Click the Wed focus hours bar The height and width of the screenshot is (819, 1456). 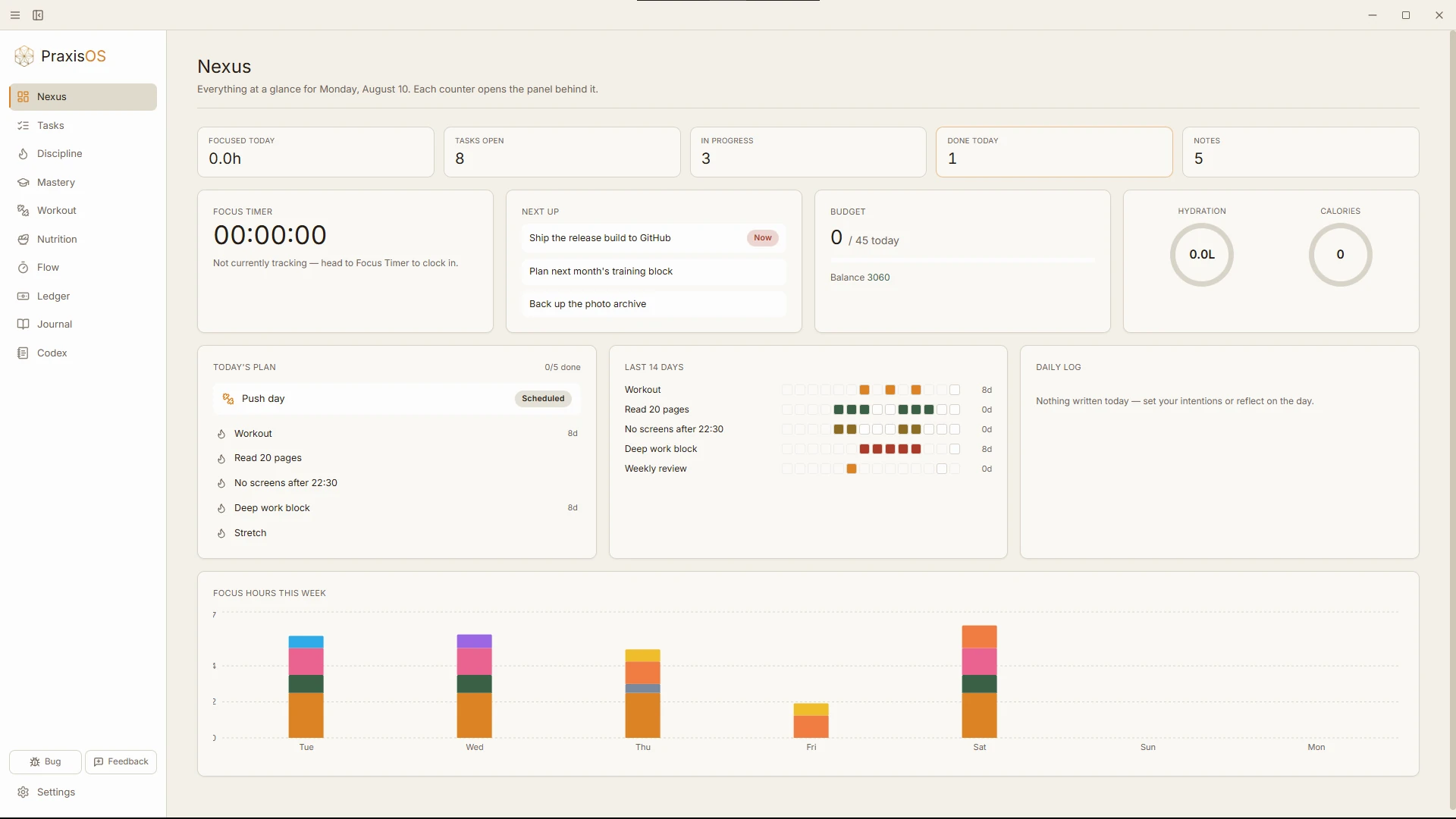click(x=475, y=686)
